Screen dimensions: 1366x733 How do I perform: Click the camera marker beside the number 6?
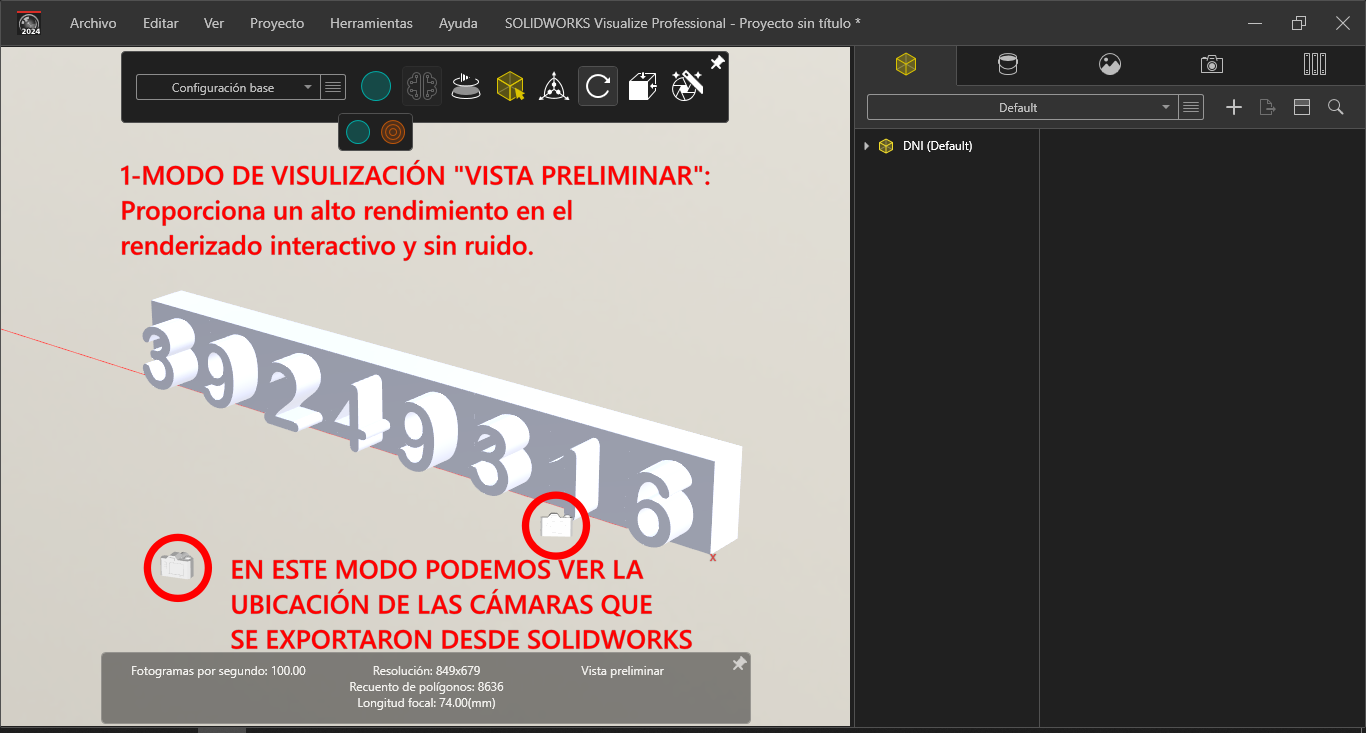coord(556,523)
